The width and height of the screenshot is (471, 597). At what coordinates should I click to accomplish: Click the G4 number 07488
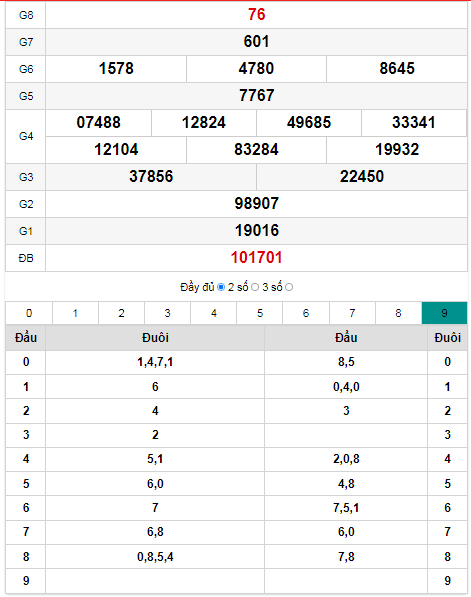tap(99, 123)
